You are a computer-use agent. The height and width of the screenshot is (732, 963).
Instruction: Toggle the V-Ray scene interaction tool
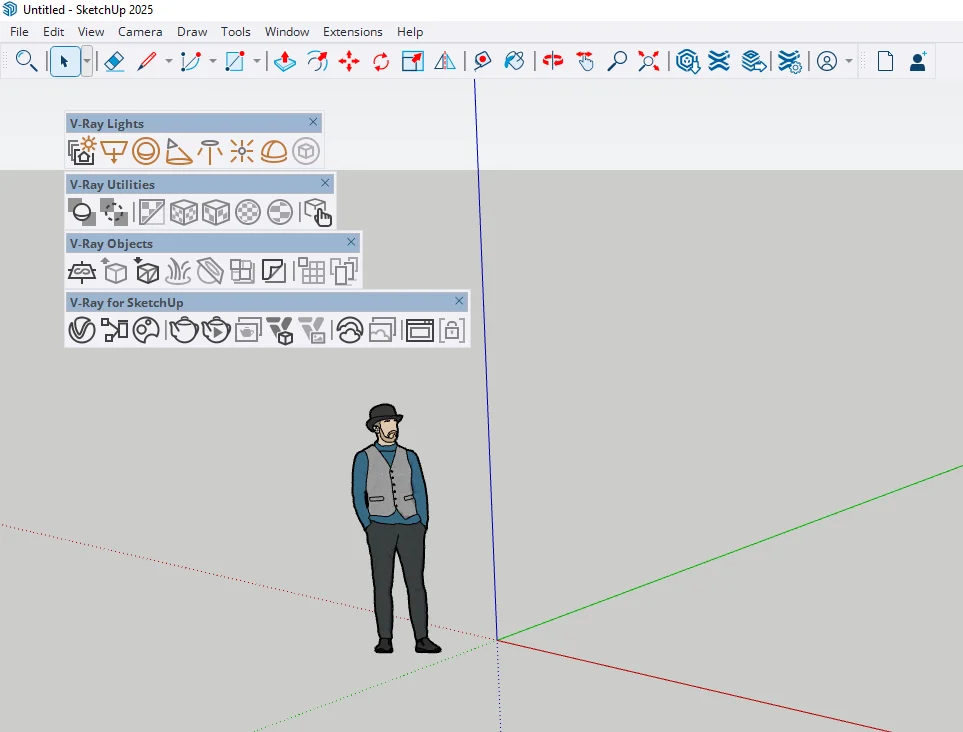click(x=318, y=212)
